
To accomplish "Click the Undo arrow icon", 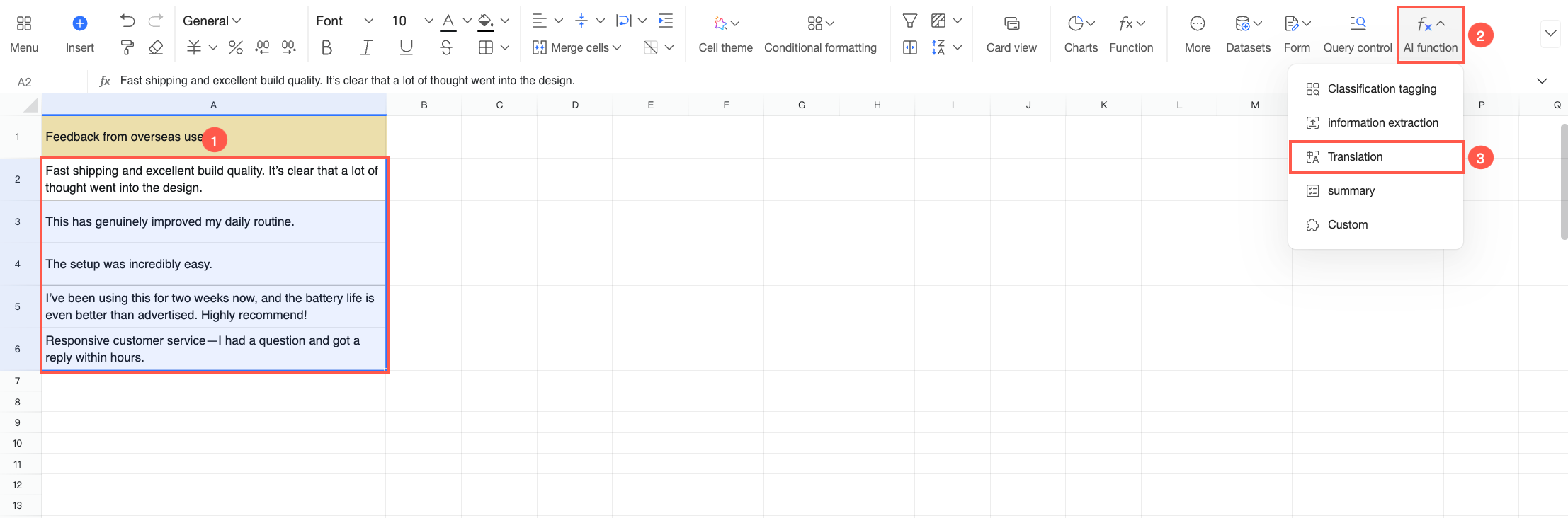I will point(127,21).
